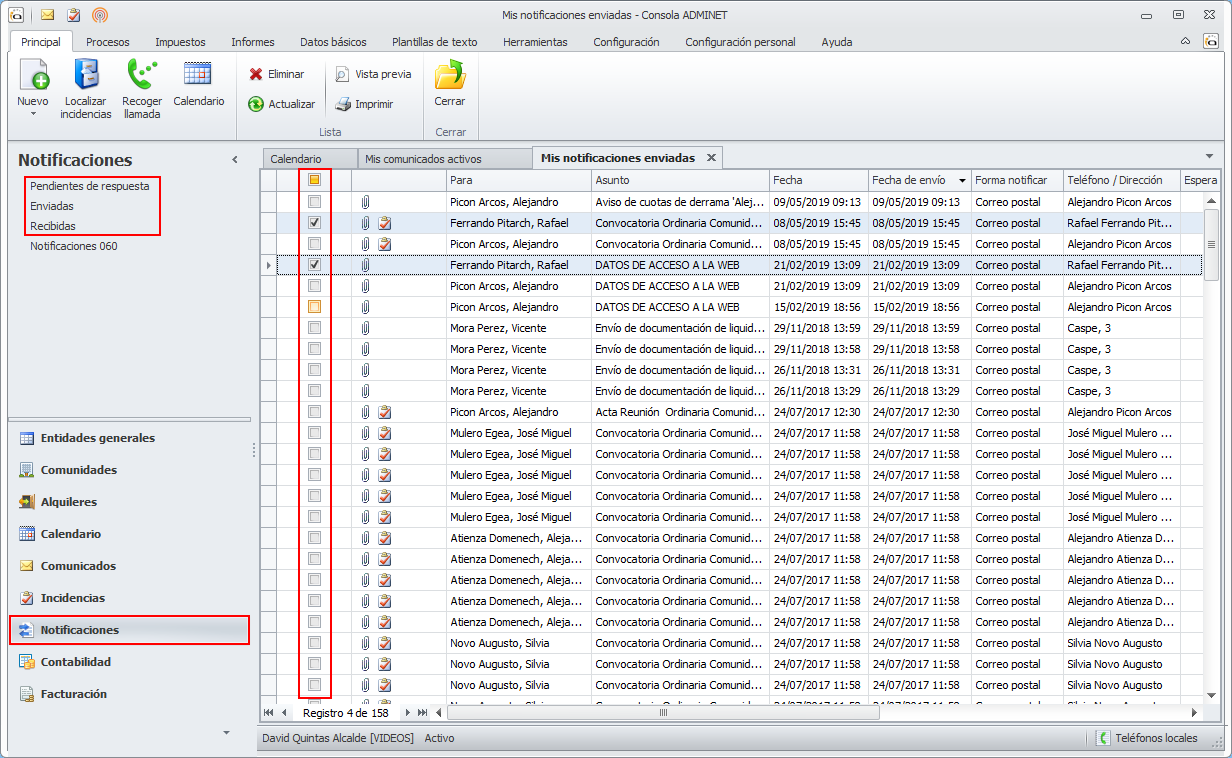Screen dimensions: 1232x758
Task: Open Vista previa from the ribbon
Action: pyautogui.click(x=342, y=74)
